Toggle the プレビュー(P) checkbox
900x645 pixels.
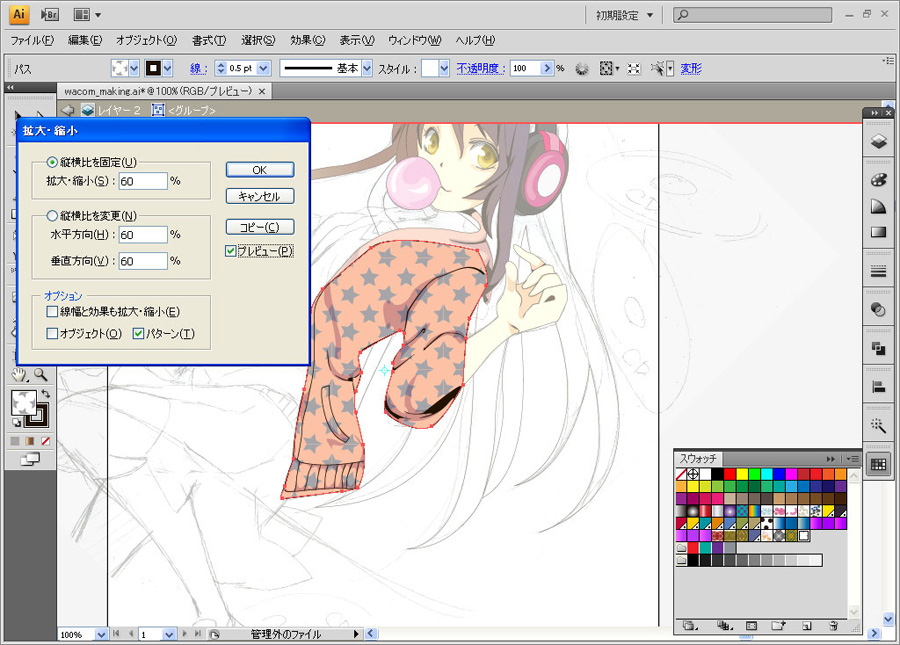pyautogui.click(x=231, y=251)
